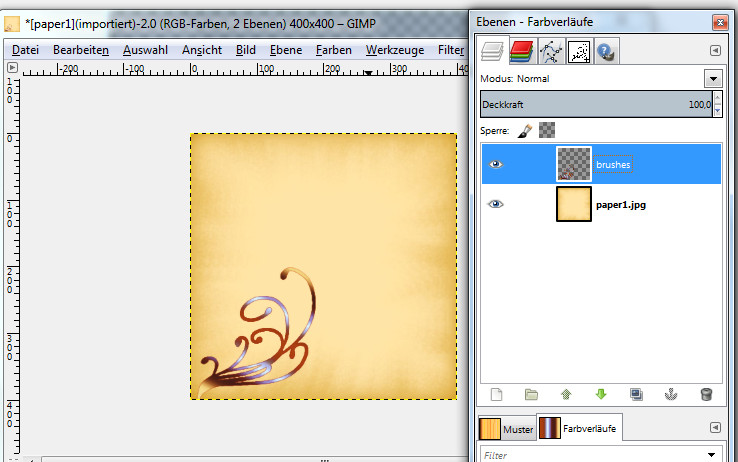Raise the layer with the up arrow
The height and width of the screenshot is (462, 738).
(x=566, y=394)
